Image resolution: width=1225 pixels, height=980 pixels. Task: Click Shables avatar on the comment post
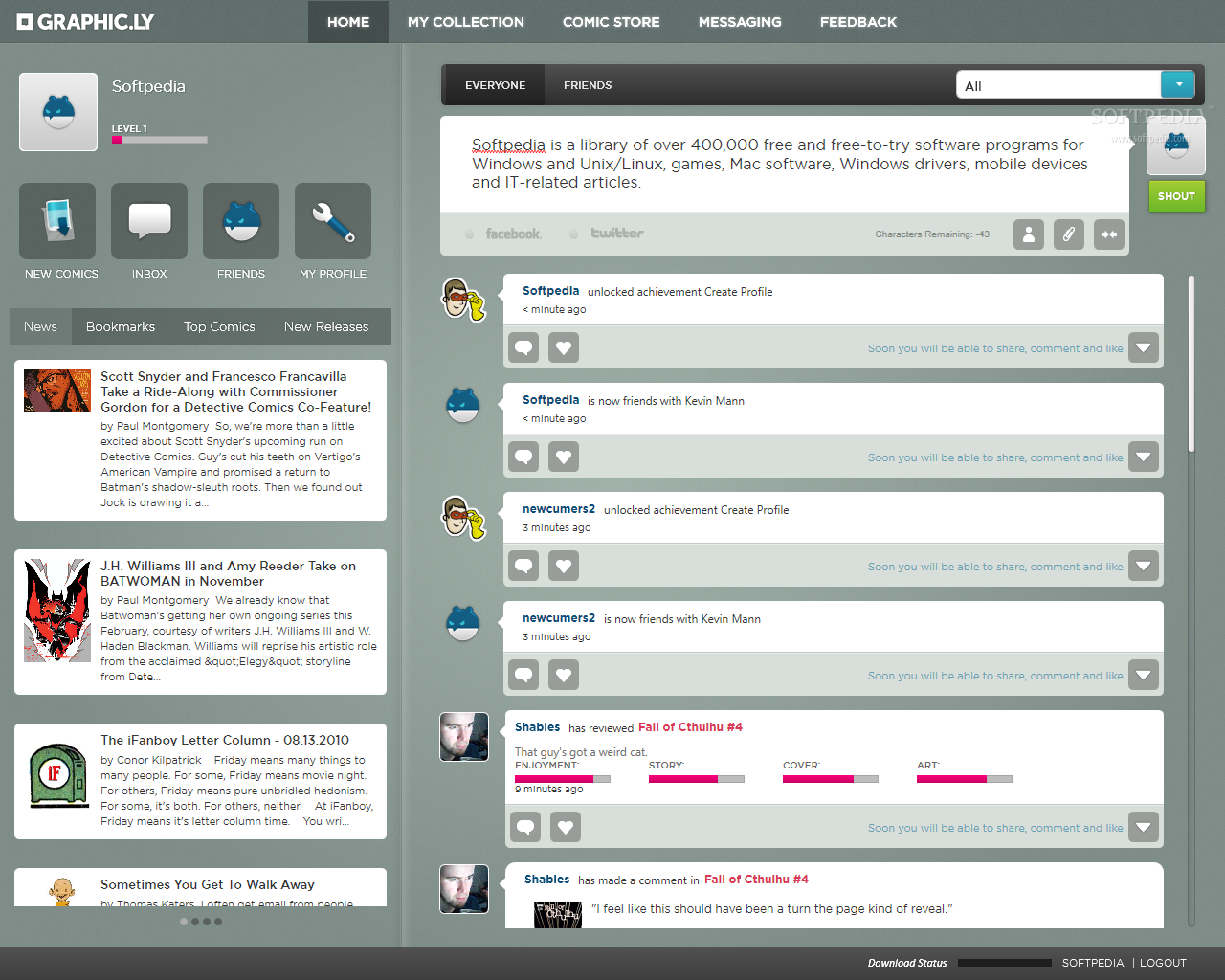[464, 889]
